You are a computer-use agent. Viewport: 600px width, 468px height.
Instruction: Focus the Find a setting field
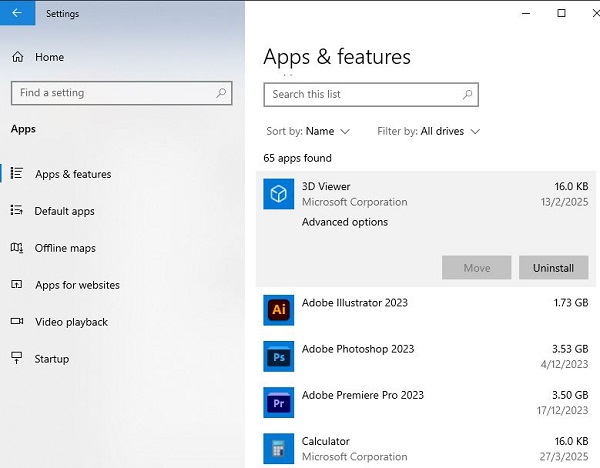(122, 93)
